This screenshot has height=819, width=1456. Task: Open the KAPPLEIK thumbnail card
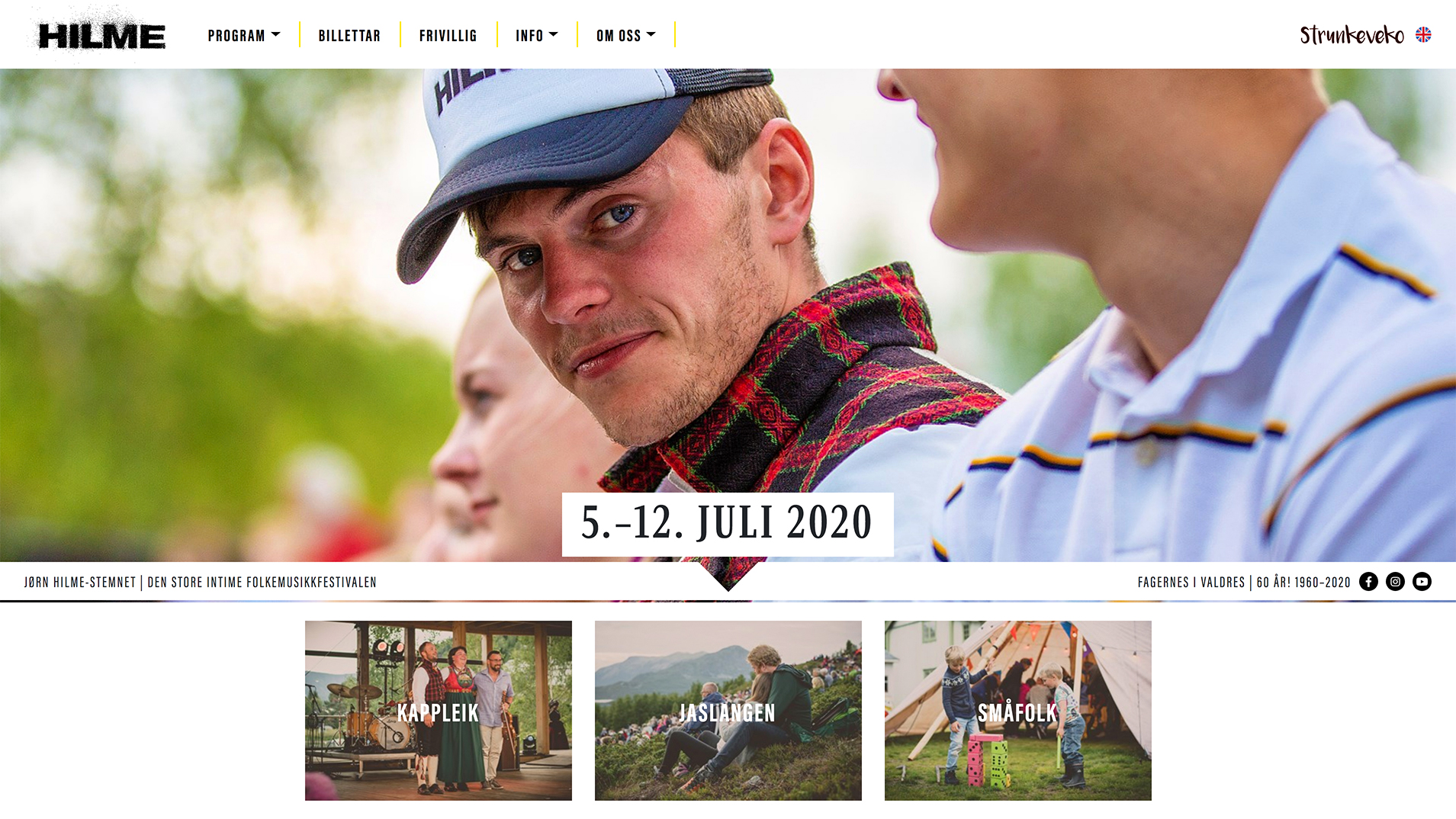[439, 711]
